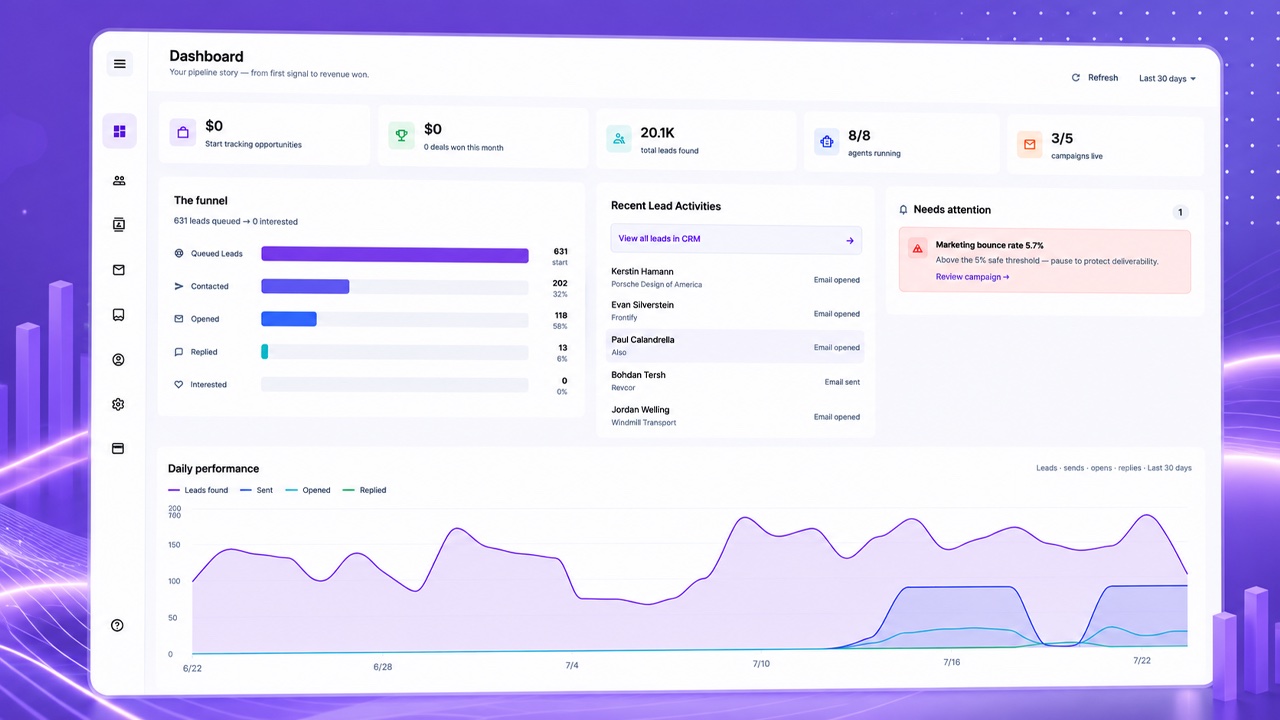Open the Kerstin Hamann lead activity
Viewport: 1280px width, 720px height.
pos(736,277)
